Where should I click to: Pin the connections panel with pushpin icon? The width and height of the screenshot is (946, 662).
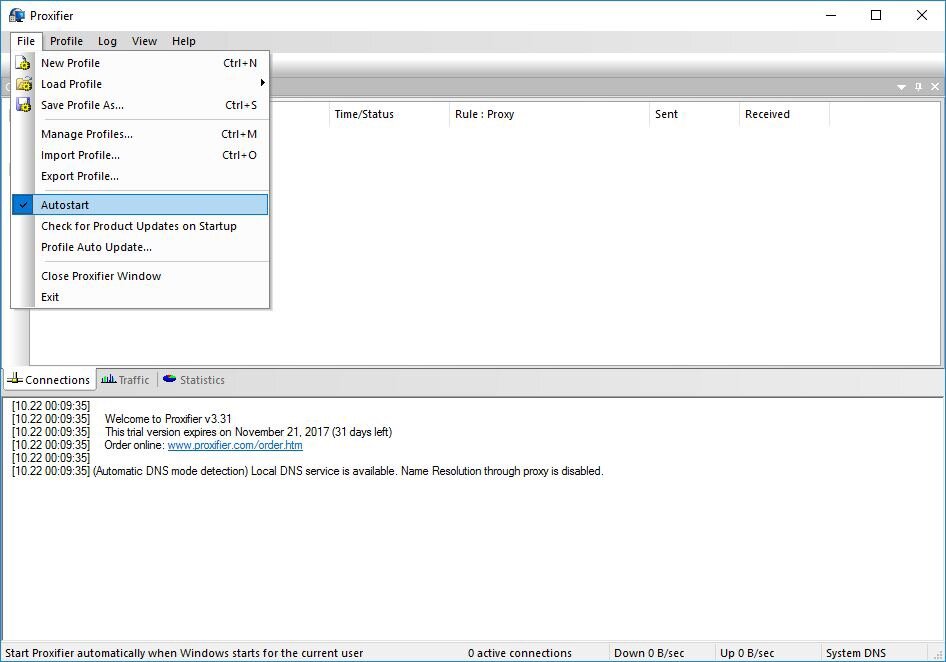(x=918, y=87)
